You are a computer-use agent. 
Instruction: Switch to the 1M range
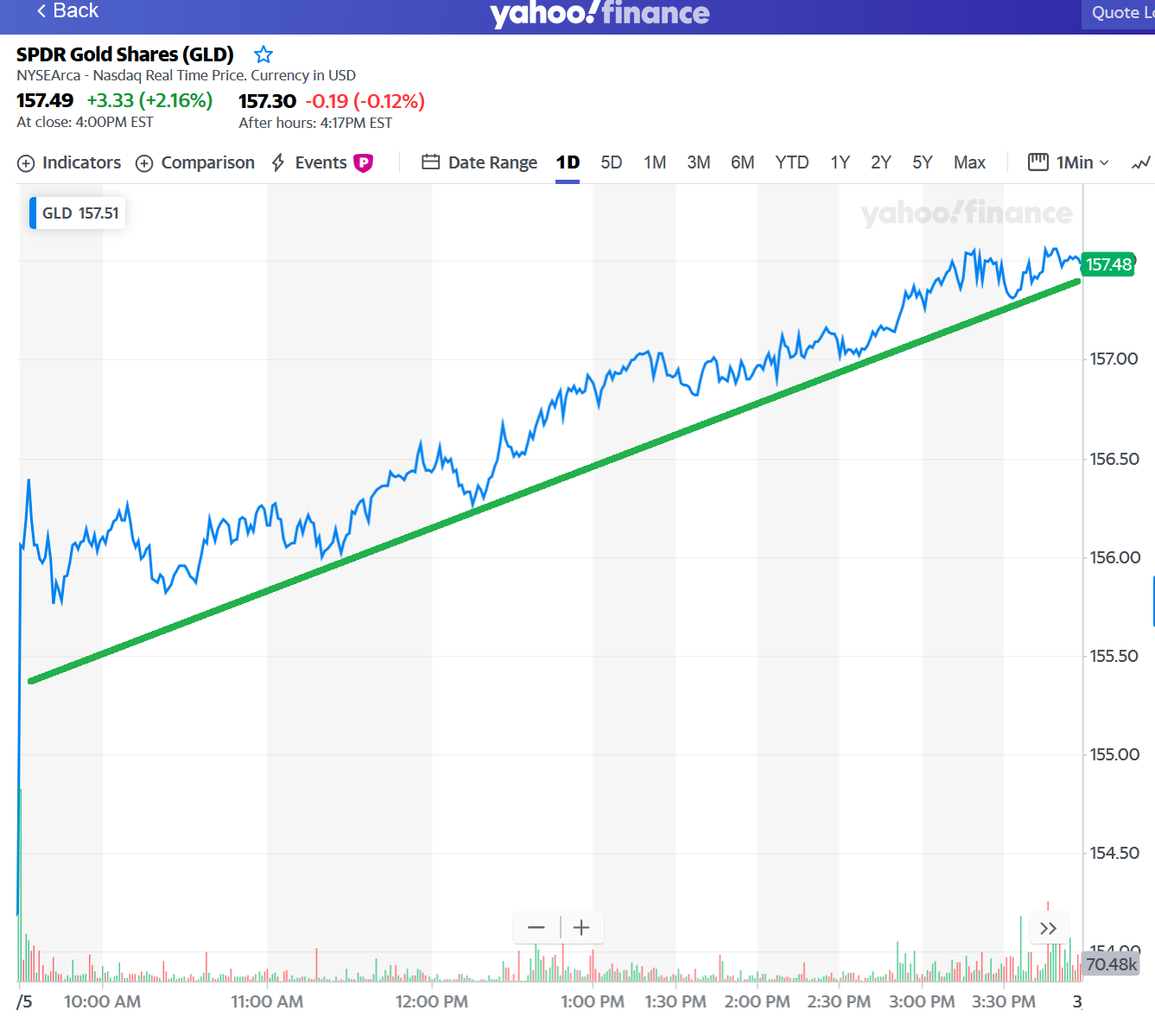click(655, 162)
